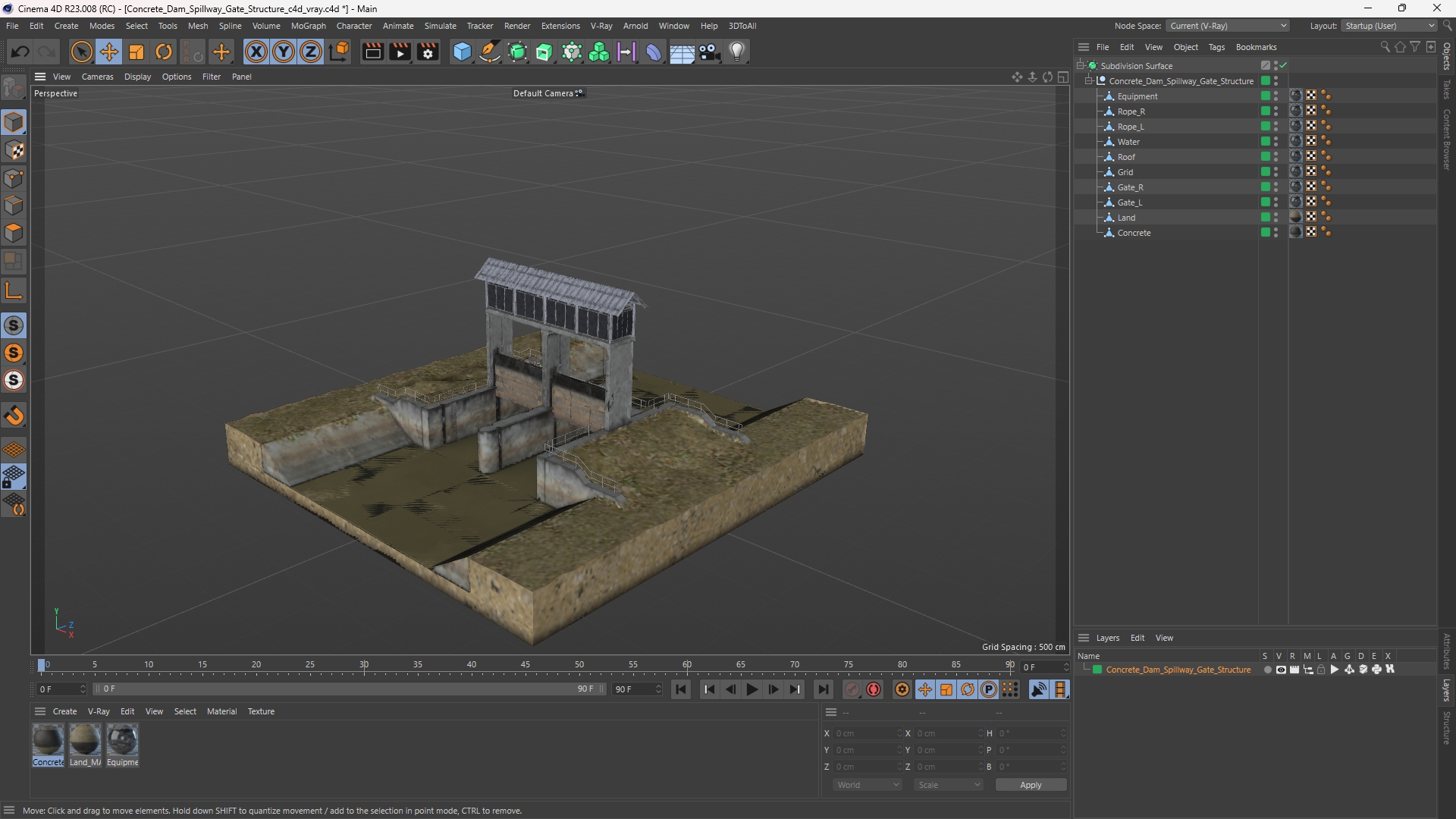Image resolution: width=1456 pixels, height=819 pixels.
Task: Open the MoGraph menu
Action: point(308,26)
